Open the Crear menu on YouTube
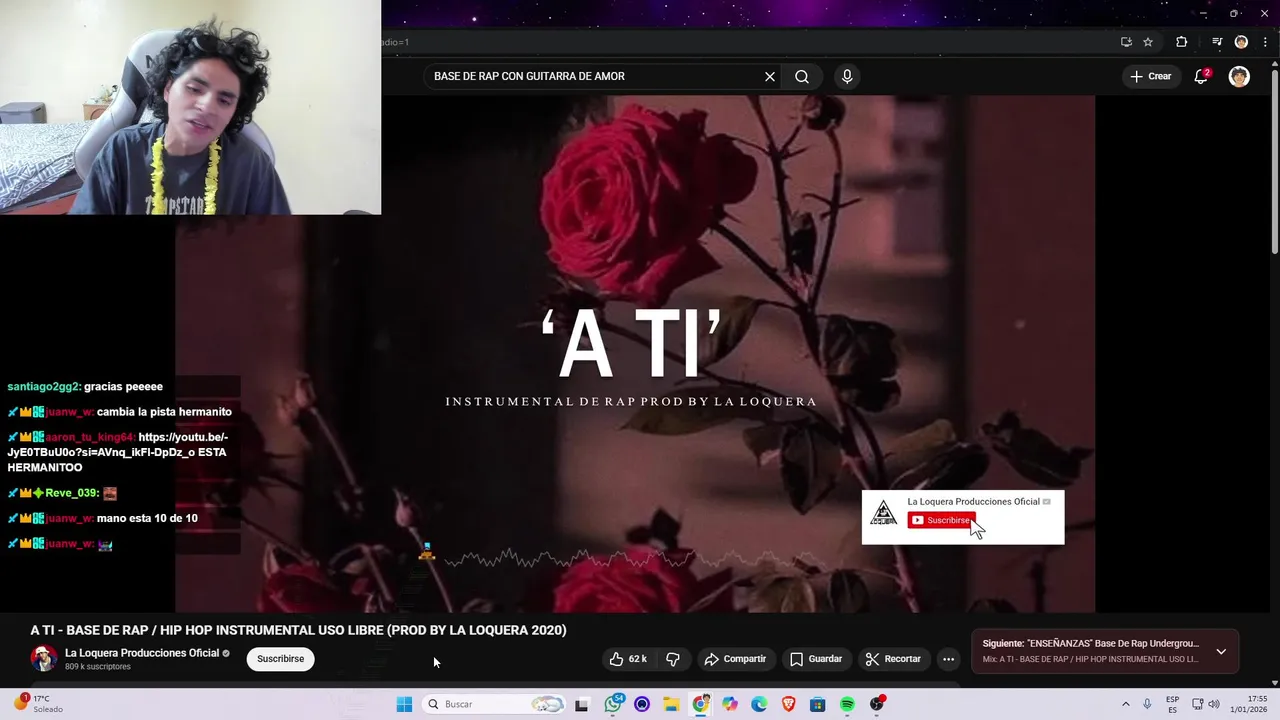The image size is (1280, 720). [1150, 76]
